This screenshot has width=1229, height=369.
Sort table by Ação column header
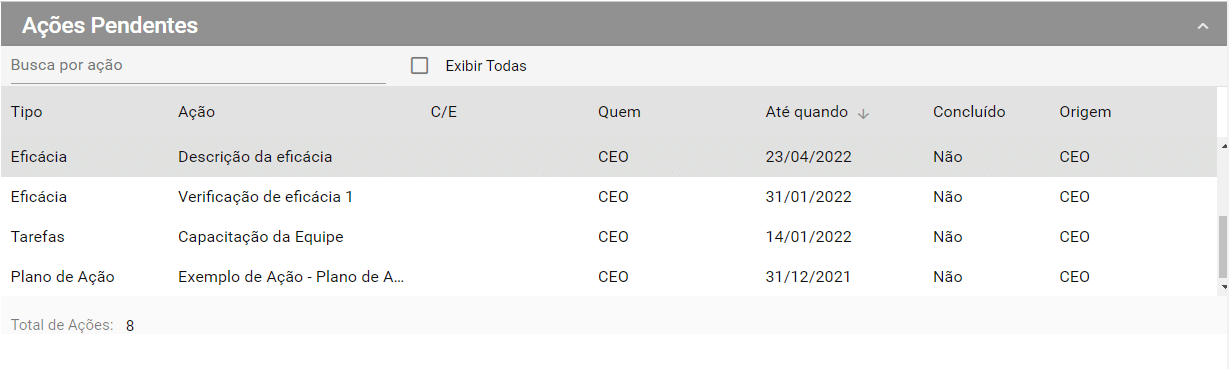point(196,112)
